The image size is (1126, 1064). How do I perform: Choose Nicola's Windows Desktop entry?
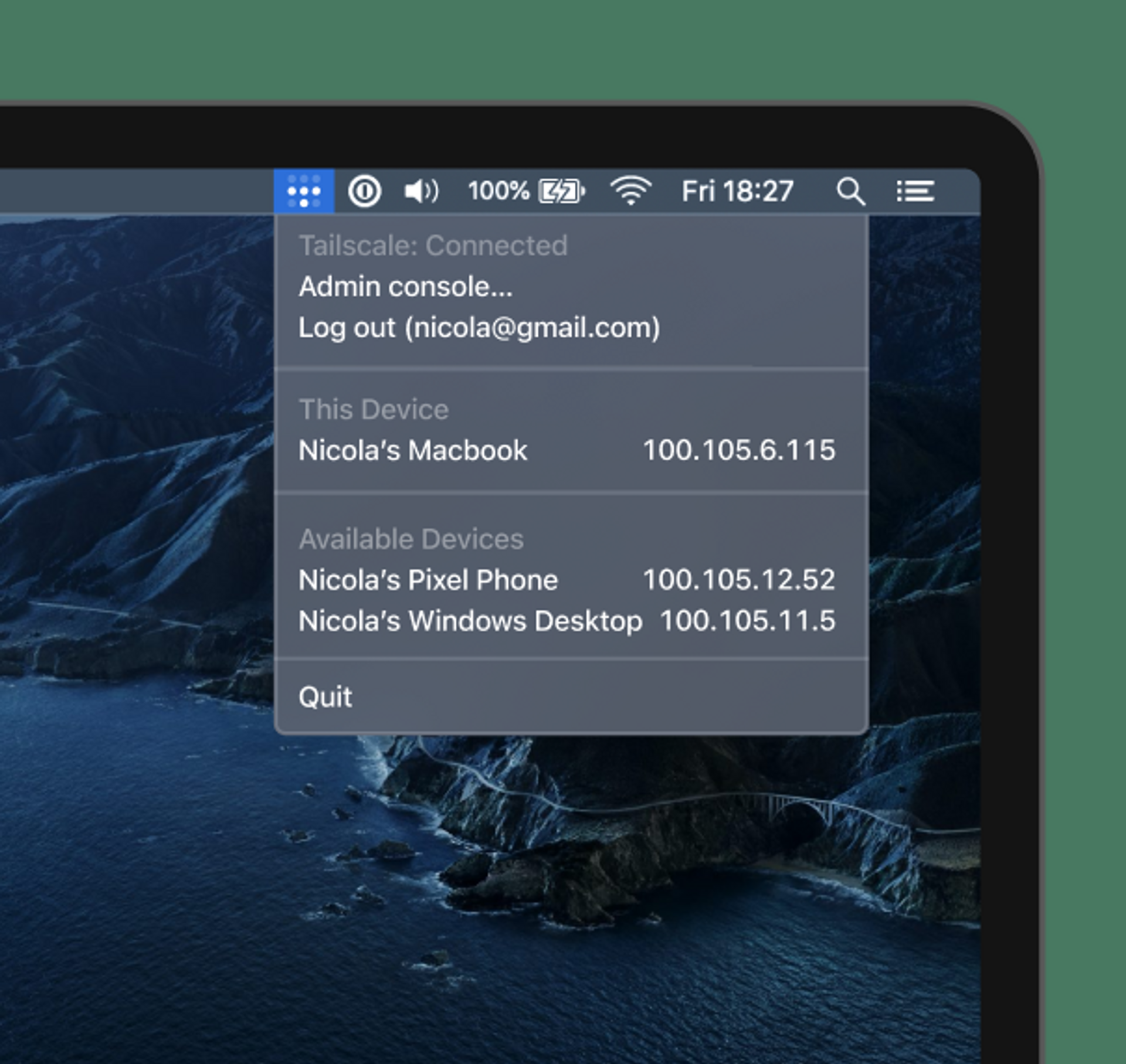470,621
